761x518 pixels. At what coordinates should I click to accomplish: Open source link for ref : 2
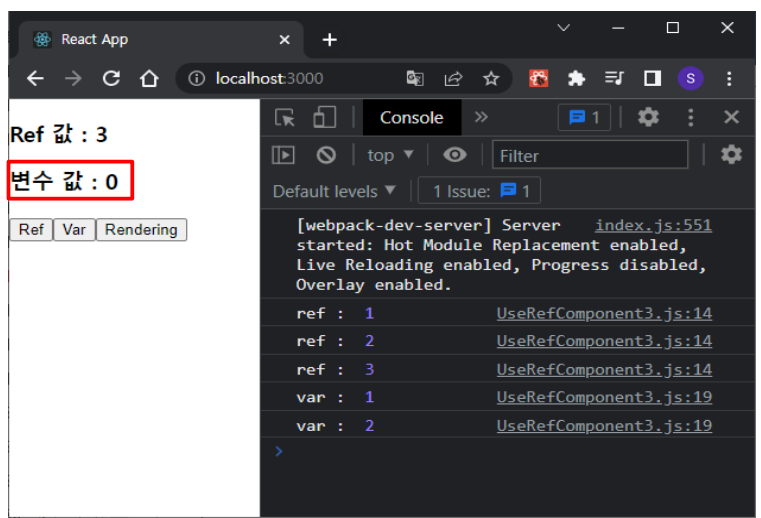(x=604, y=341)
